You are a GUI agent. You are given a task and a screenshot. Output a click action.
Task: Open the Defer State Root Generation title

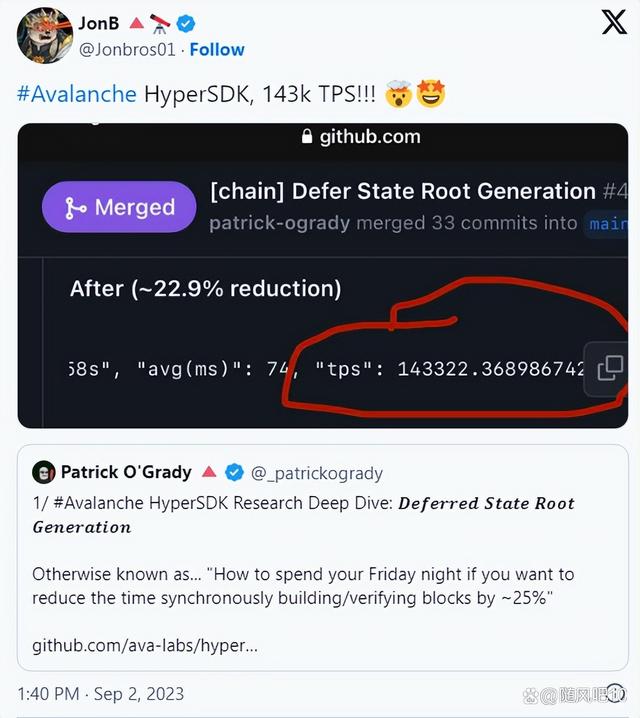pos(403,191)
